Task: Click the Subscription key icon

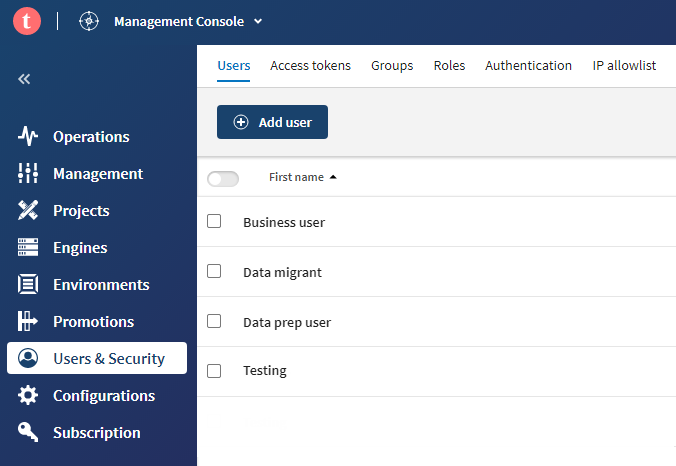Action: (28, 433)
